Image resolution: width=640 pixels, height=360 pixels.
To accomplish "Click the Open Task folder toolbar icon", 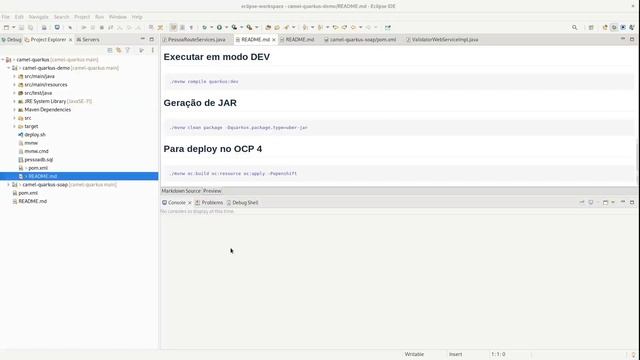I will tap(277, 27).
